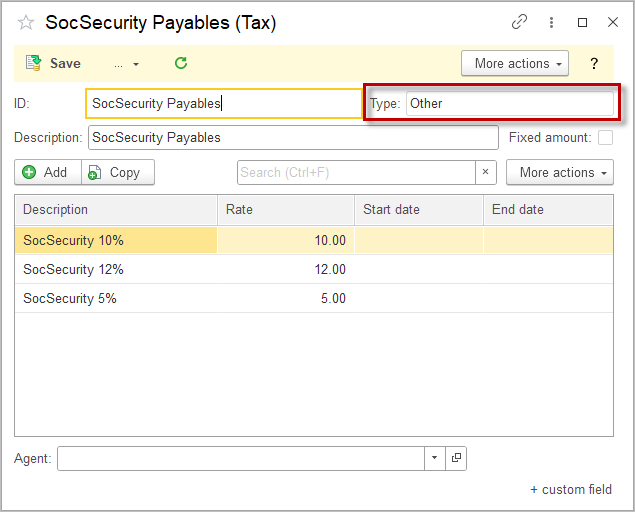Expand the ellipsis dropdown next to Save
Screen dimensions: 635x512
pyautogui.click(x=126, y=64)
